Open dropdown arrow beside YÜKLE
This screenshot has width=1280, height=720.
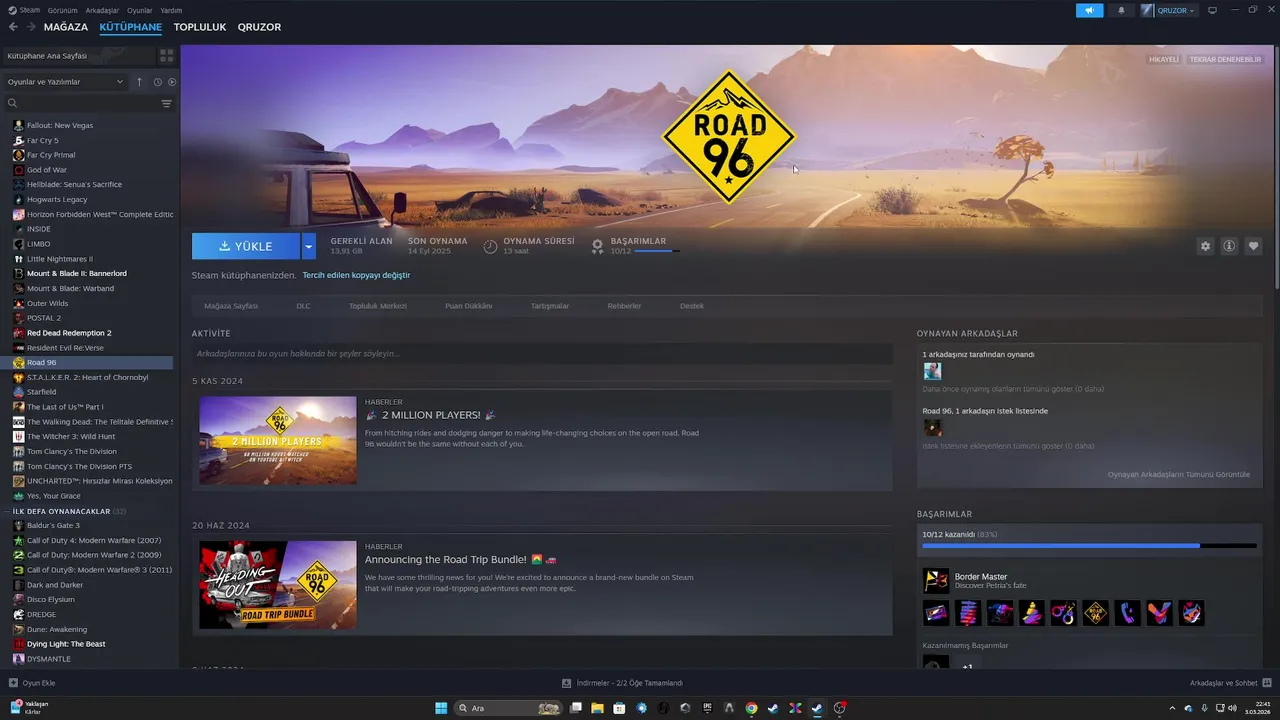point(309,246)
